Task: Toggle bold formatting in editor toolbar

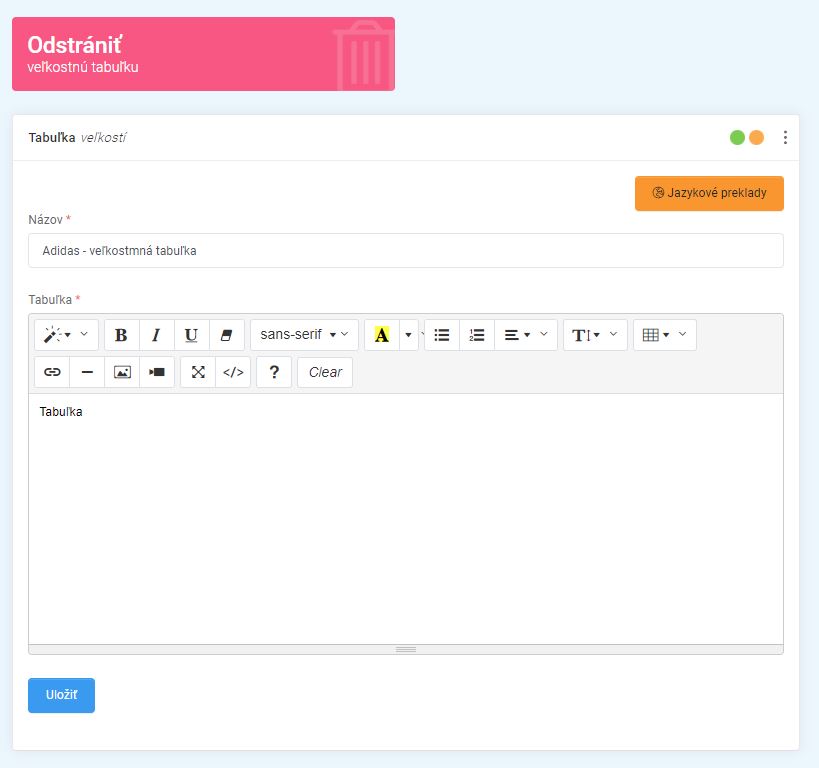Action: (122, 335)
